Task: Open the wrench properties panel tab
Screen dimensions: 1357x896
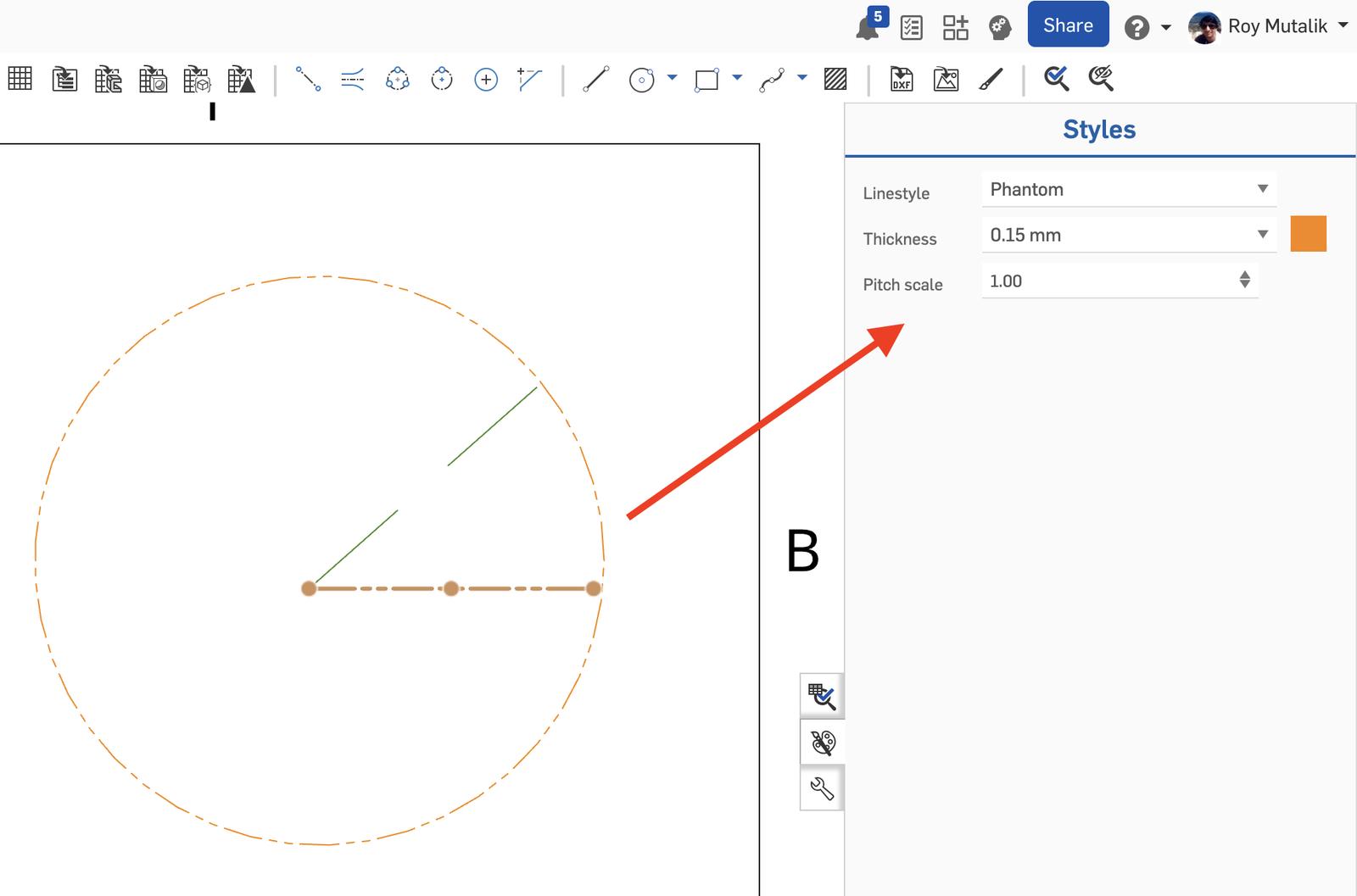Action: click(822, 789)
